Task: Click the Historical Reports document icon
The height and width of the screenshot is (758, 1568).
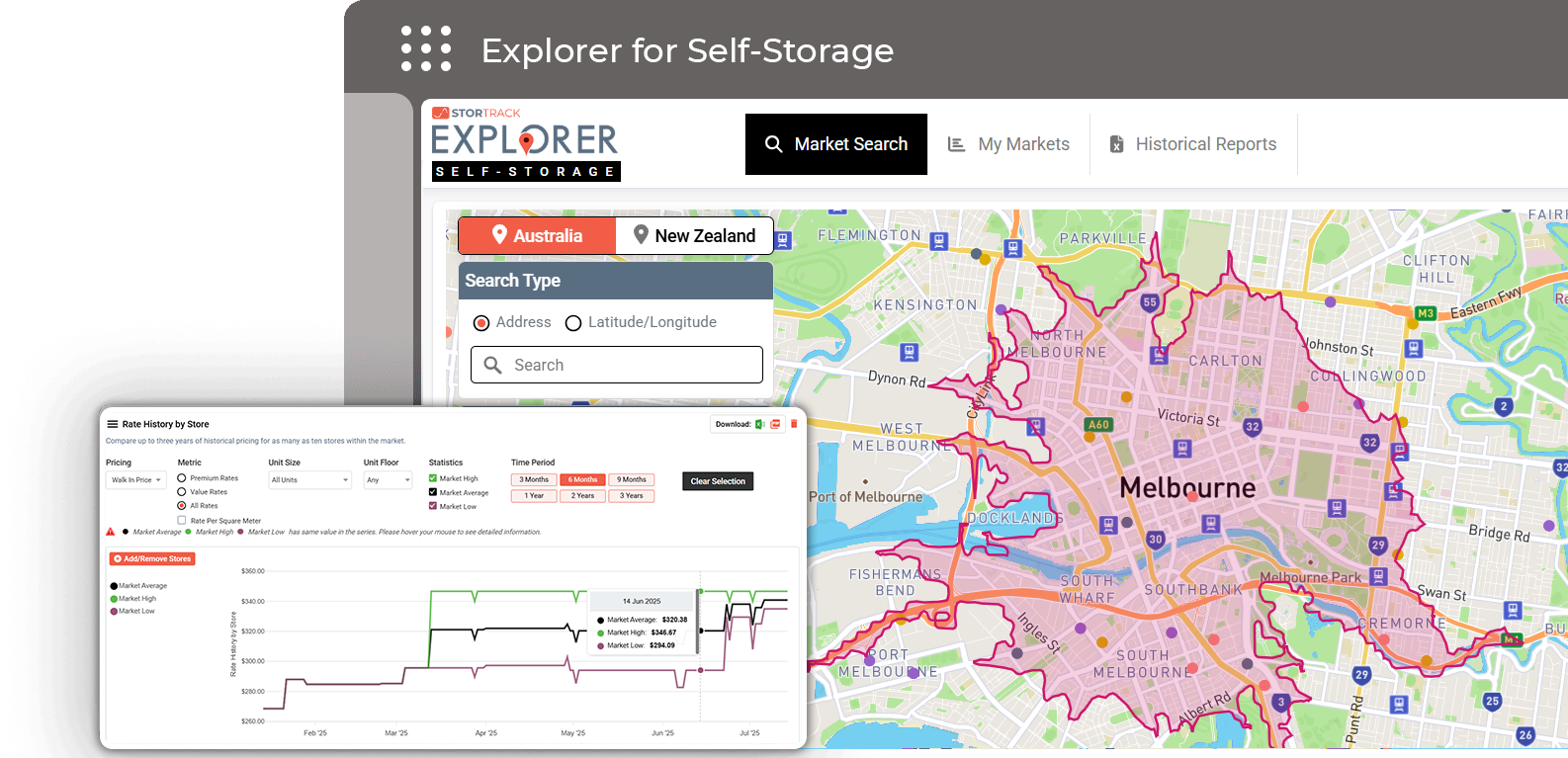Action: pyautogui.click(x=1116, y=144)
